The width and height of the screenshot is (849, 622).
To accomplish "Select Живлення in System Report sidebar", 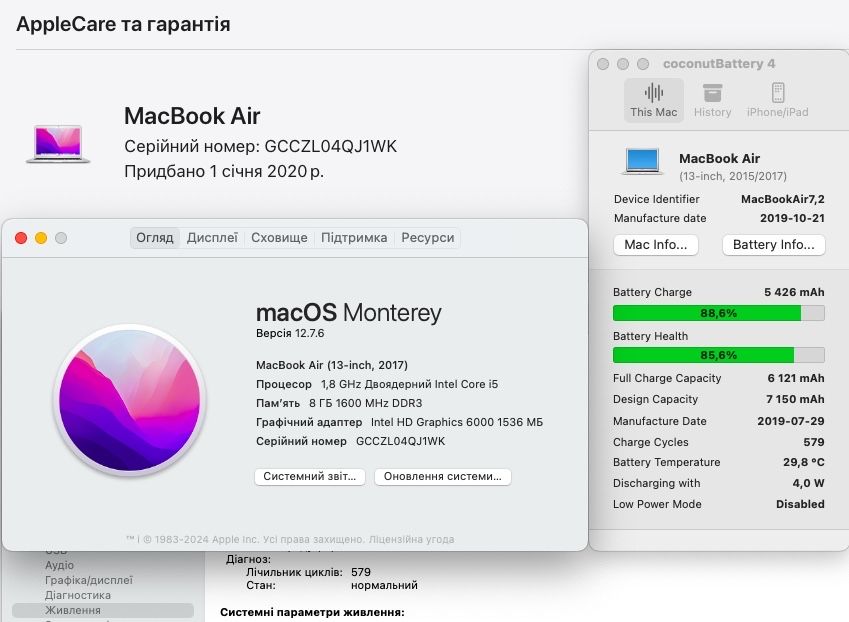I will pos(103,610).
